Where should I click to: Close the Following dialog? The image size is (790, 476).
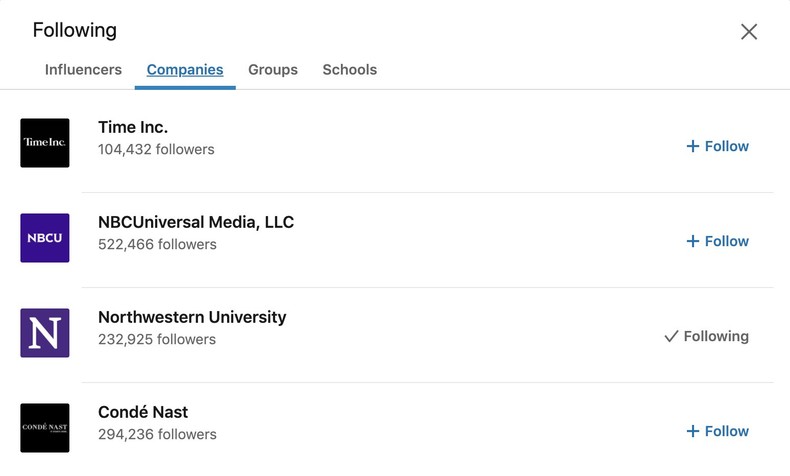749,32
